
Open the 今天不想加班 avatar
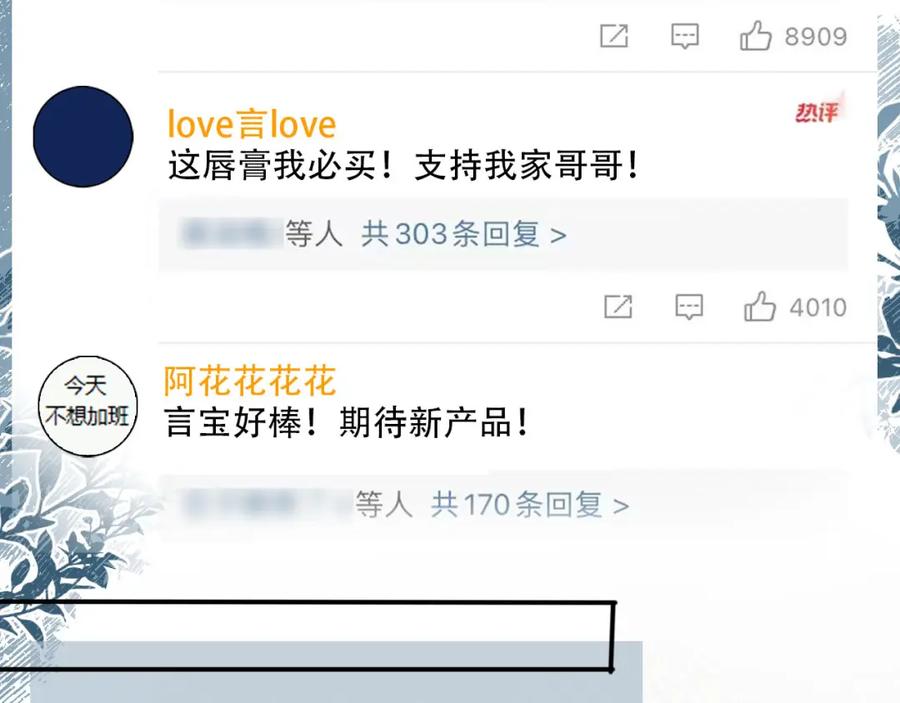click(88, 406)
